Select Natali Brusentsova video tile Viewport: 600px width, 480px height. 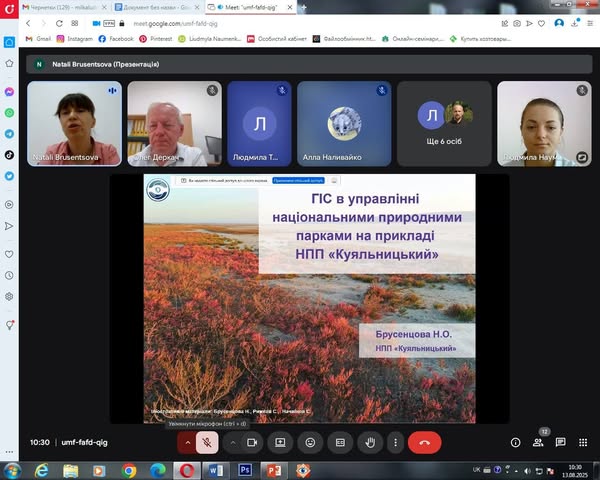[75, 124]
